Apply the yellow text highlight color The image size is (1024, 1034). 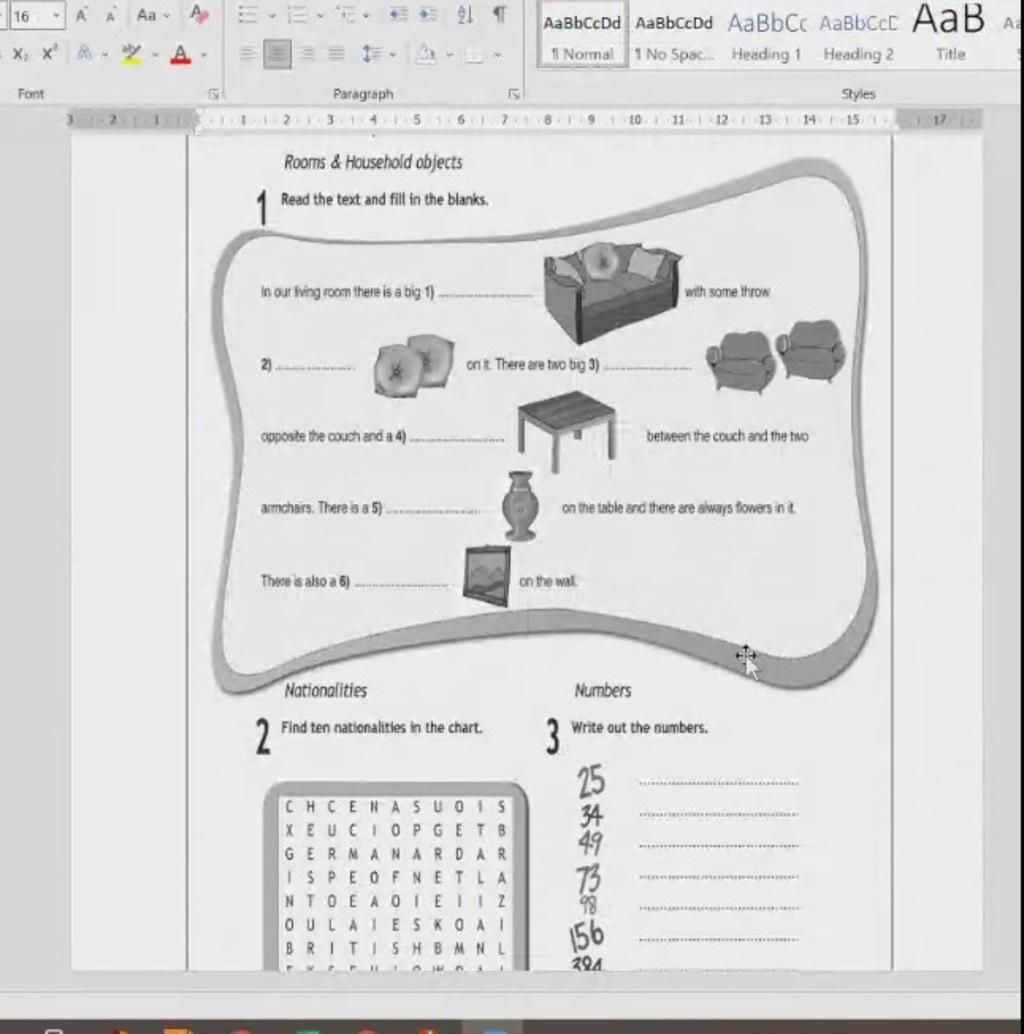pyautogui.click(x=132, y=55)
